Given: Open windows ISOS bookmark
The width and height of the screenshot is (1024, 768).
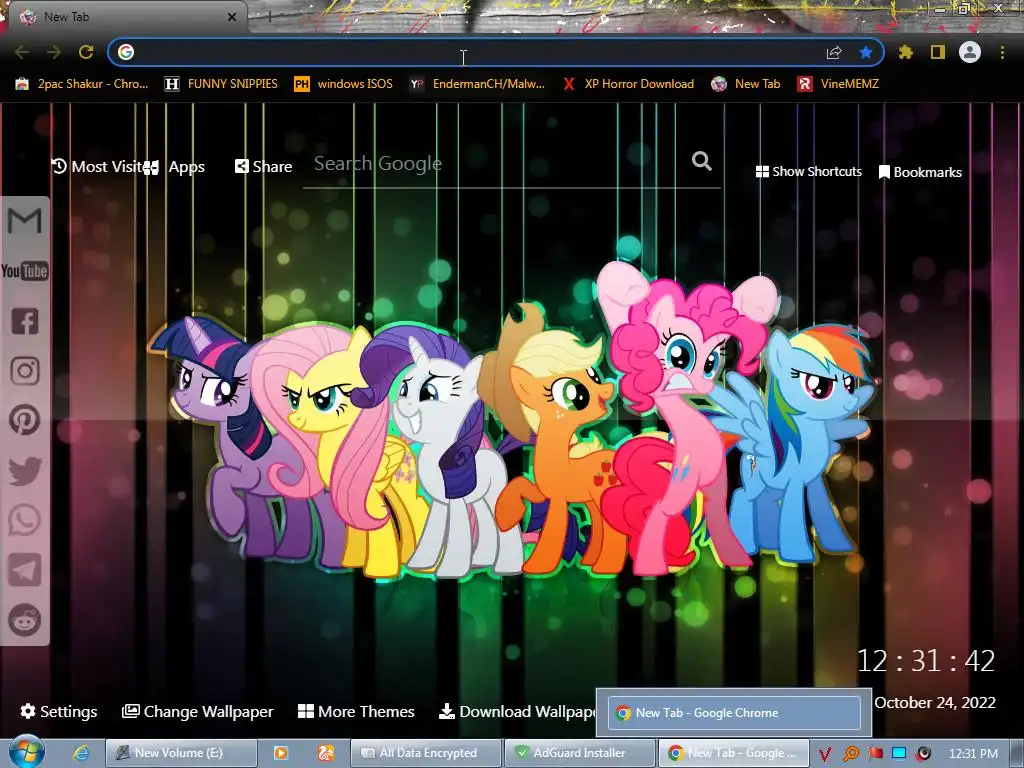Looking at the screenshot, I should (344, 84).
